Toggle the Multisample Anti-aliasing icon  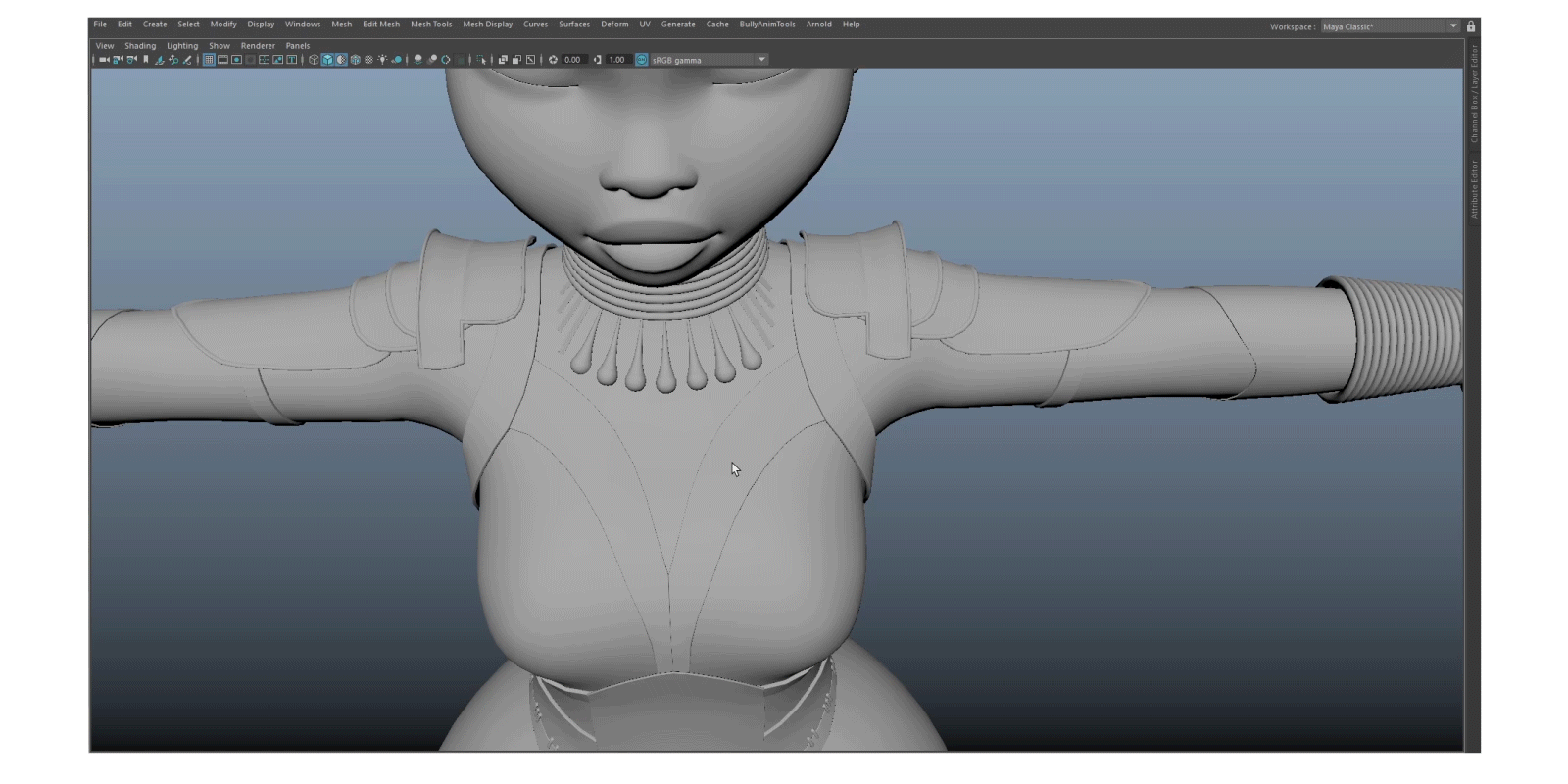tap(446, 60)
